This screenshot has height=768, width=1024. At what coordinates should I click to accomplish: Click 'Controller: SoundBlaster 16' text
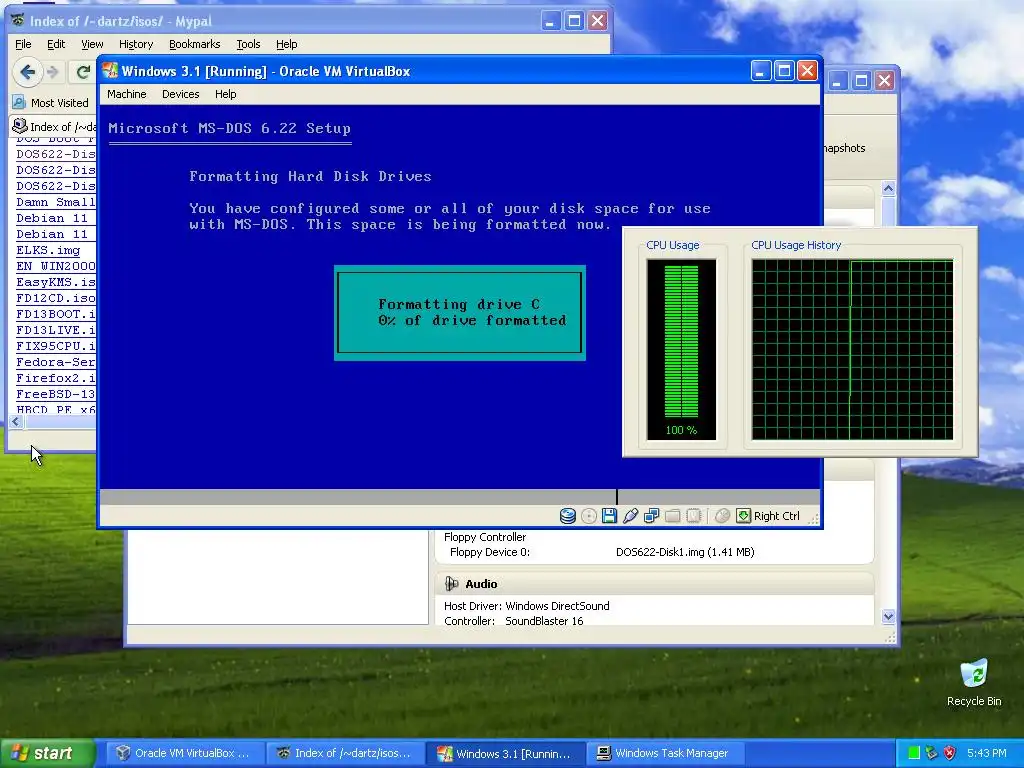pyautogui.click(x=513, y=621)
